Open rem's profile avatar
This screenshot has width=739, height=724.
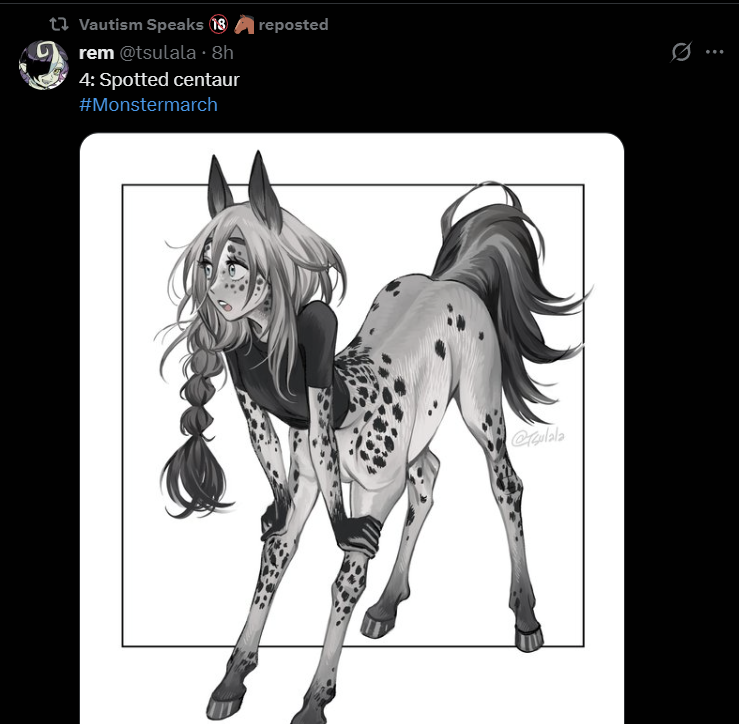(43, 65)
